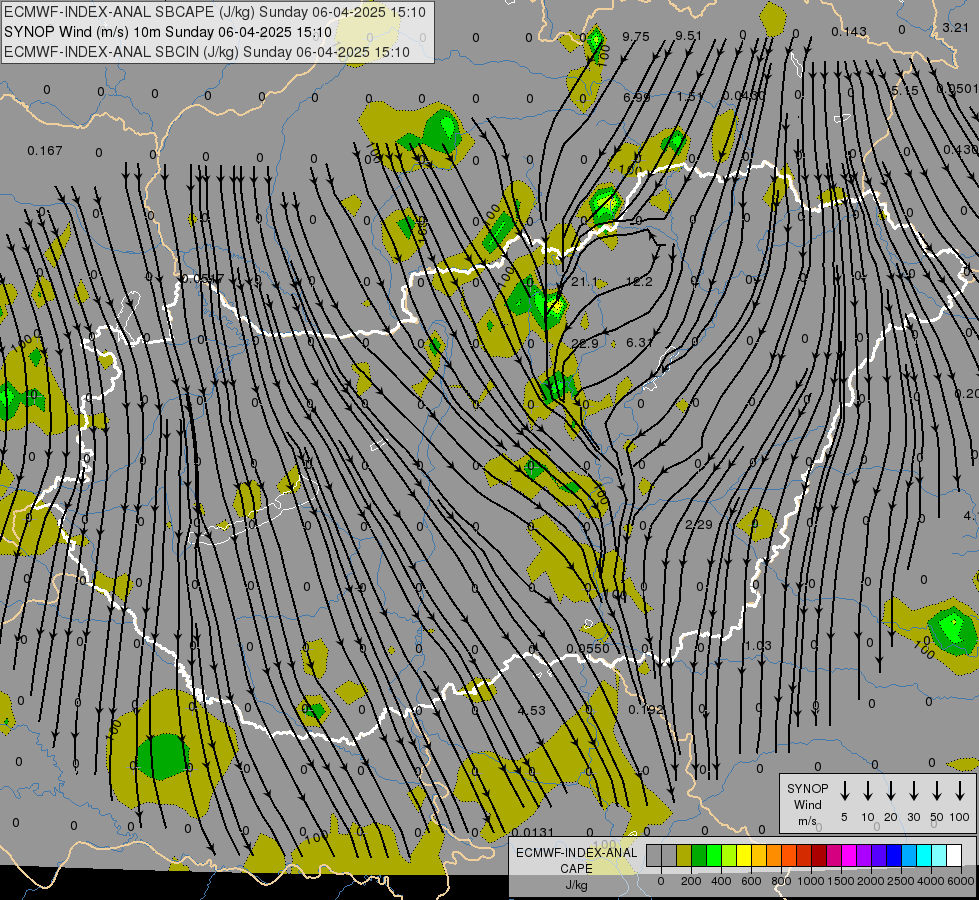Click the 600 tick label on CAPE scale
The height and width of the screenshot is (900, 979).
tap(751, 881)
